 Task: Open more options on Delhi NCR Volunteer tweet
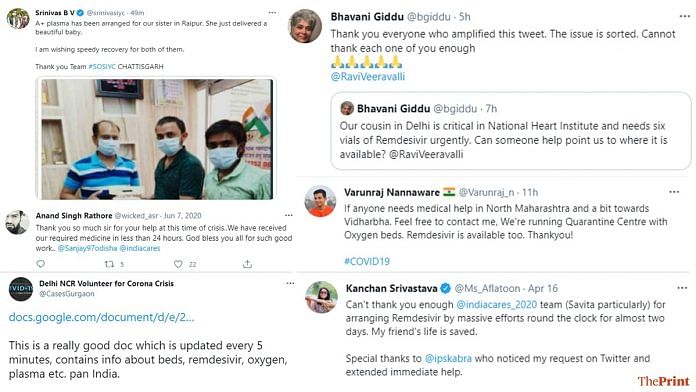click(290, 283)
